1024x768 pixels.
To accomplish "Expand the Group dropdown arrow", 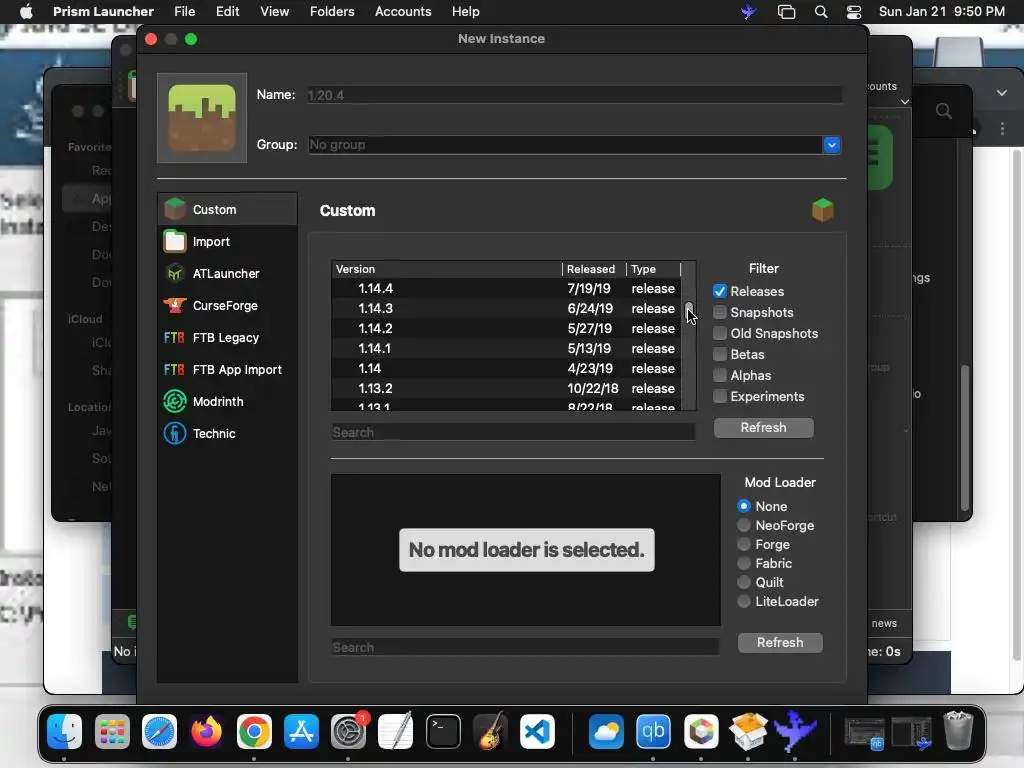I will pos(831,144).
